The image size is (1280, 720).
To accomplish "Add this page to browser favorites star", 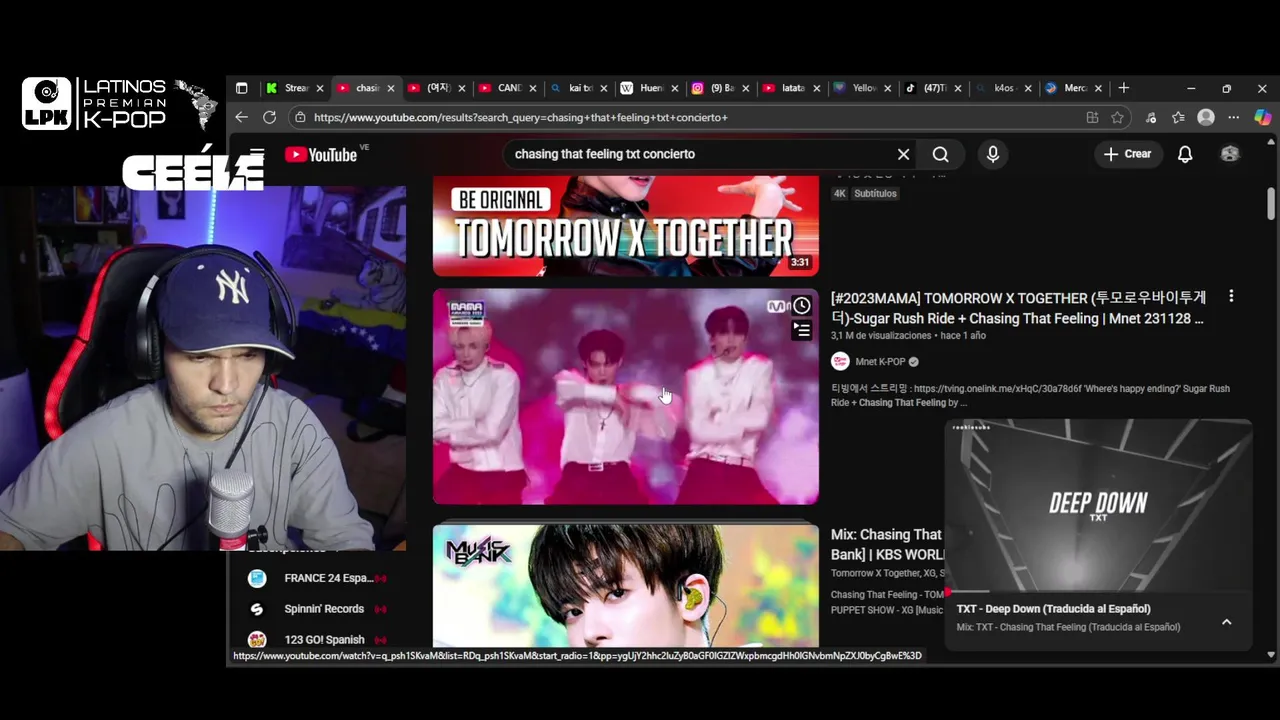I will pyautogui.click(x=1117, y=117).
